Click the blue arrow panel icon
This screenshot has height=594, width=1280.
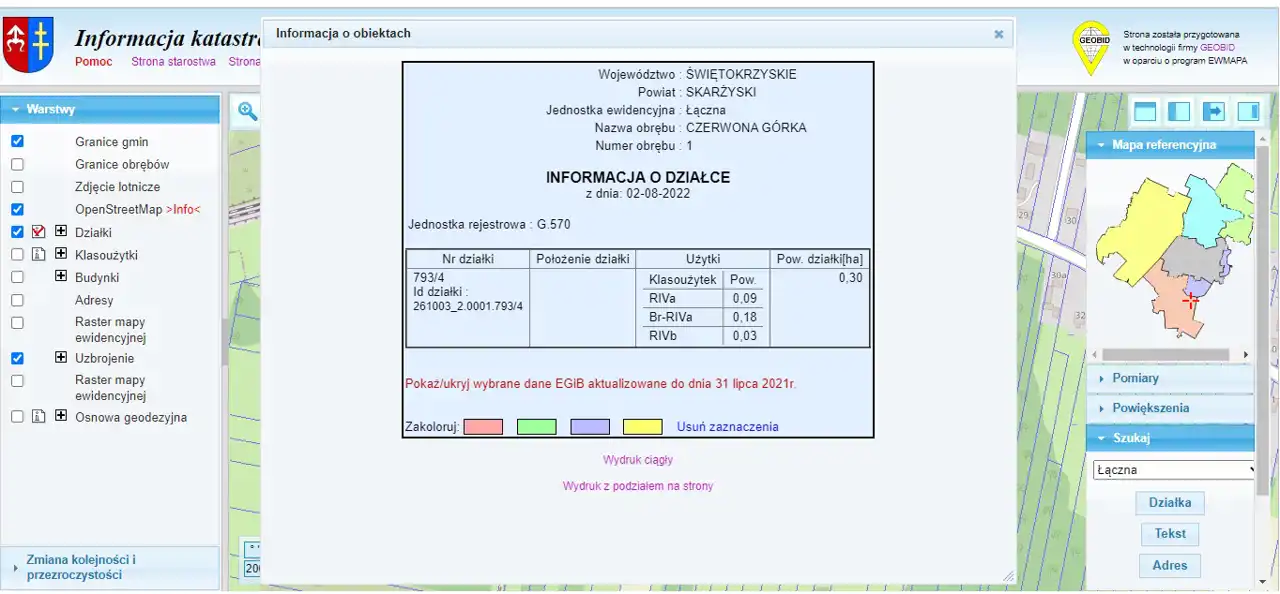[1214, 111]
